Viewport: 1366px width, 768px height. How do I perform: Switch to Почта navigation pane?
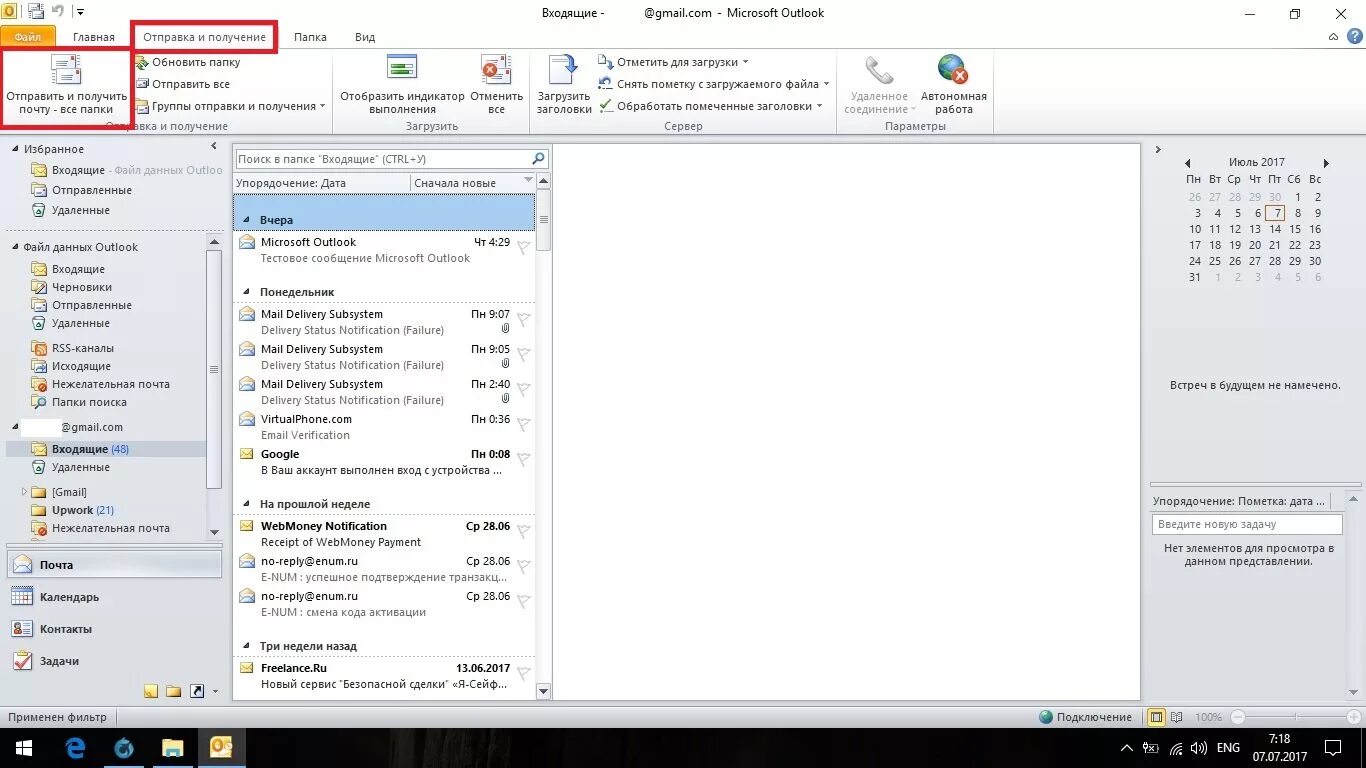point(114,565)
